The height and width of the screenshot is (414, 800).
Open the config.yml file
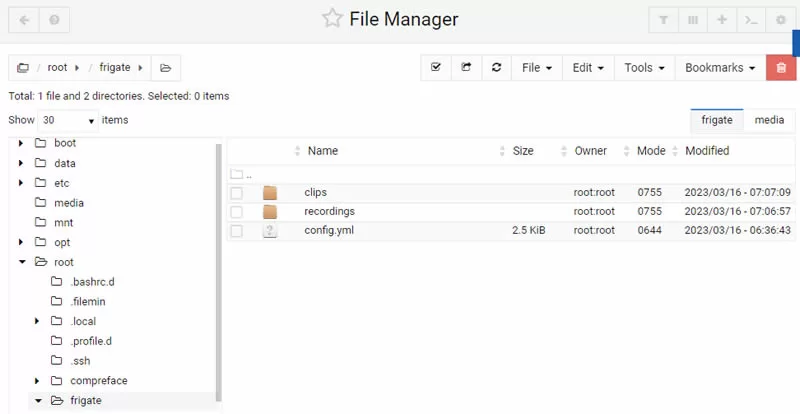point(329,230)
